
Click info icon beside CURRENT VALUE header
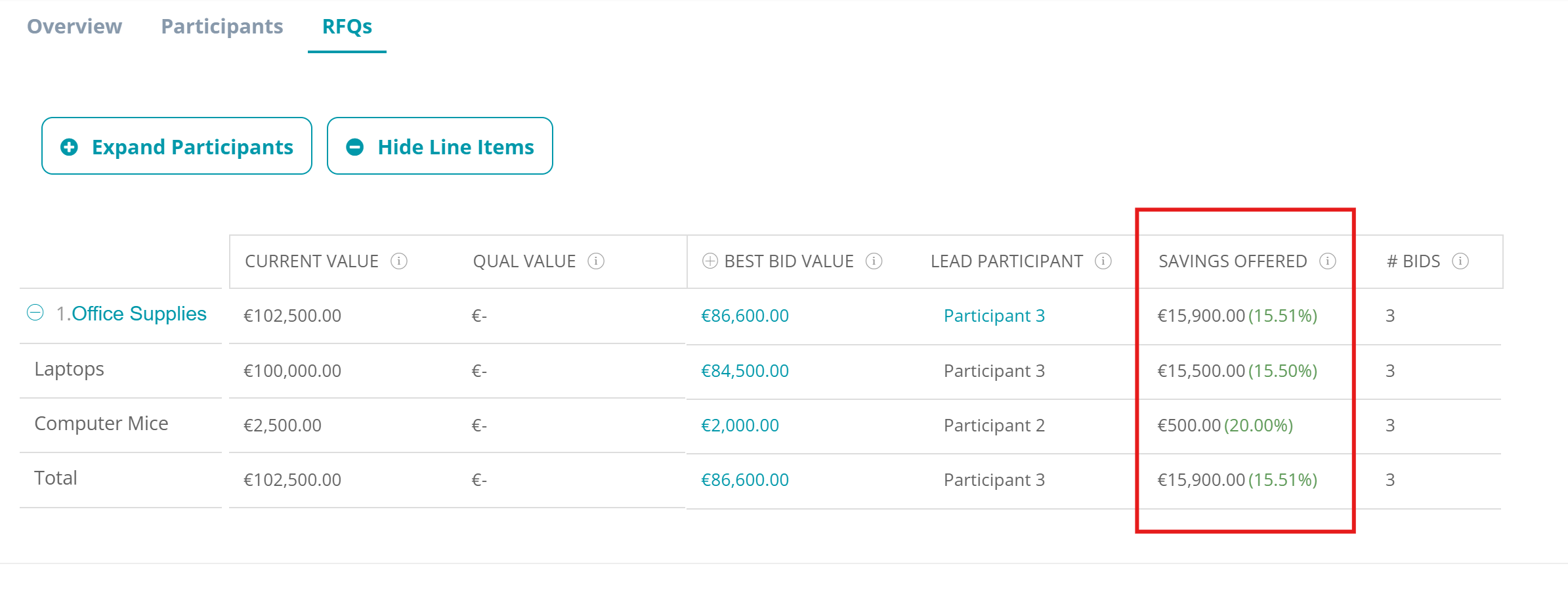(399, 261)
